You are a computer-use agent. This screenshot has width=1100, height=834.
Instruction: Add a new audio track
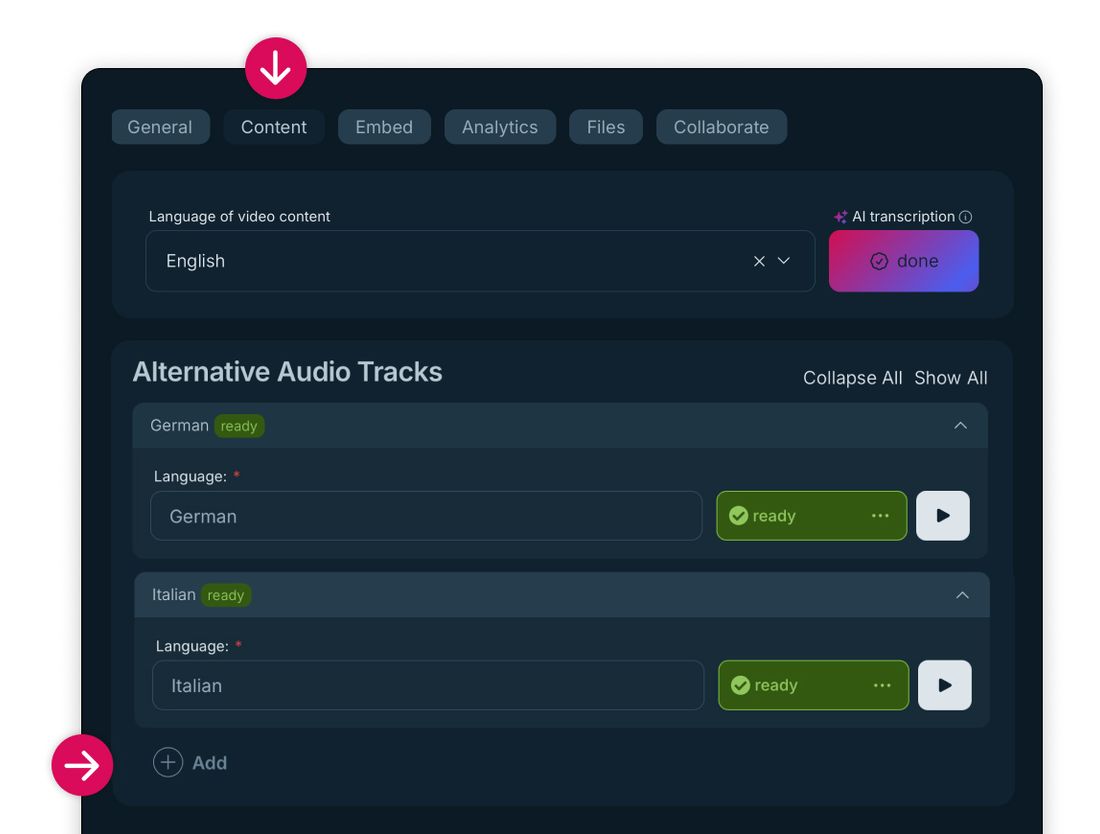point(190,762)
